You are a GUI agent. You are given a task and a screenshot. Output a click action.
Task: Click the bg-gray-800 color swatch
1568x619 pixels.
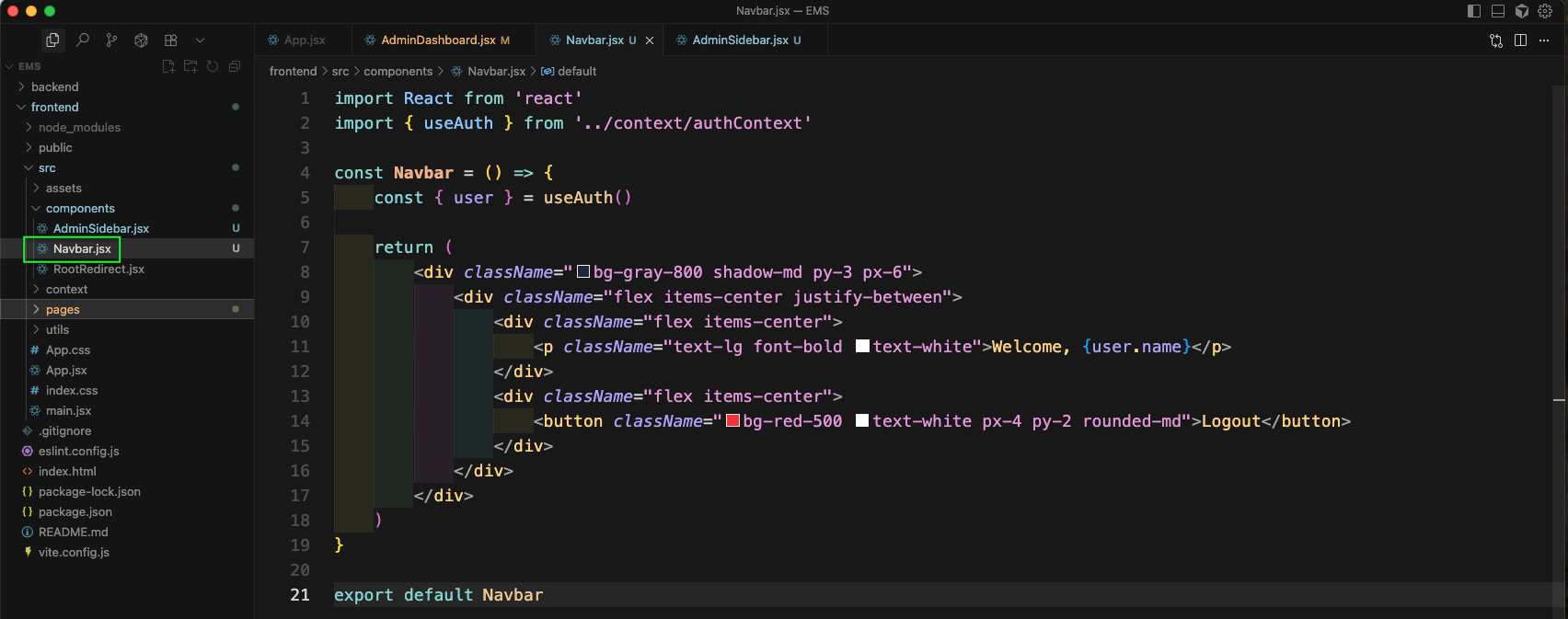[x=583, y=271]
